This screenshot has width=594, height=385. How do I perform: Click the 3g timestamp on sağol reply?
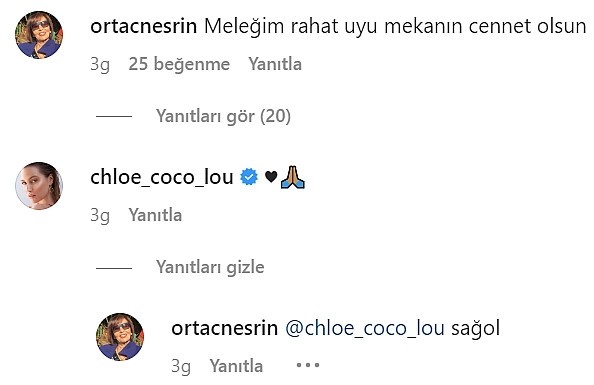[181, 367]
